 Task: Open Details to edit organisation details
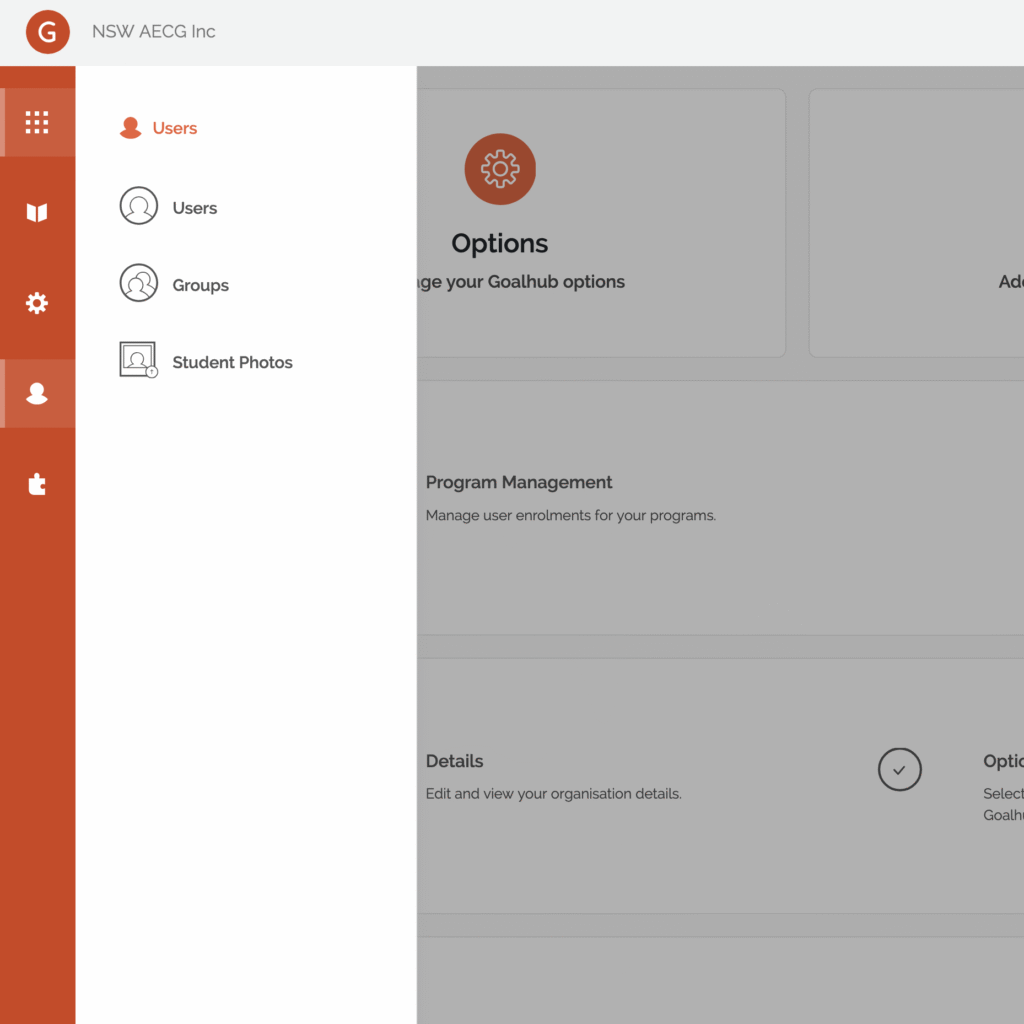click(x=455, y=761)
